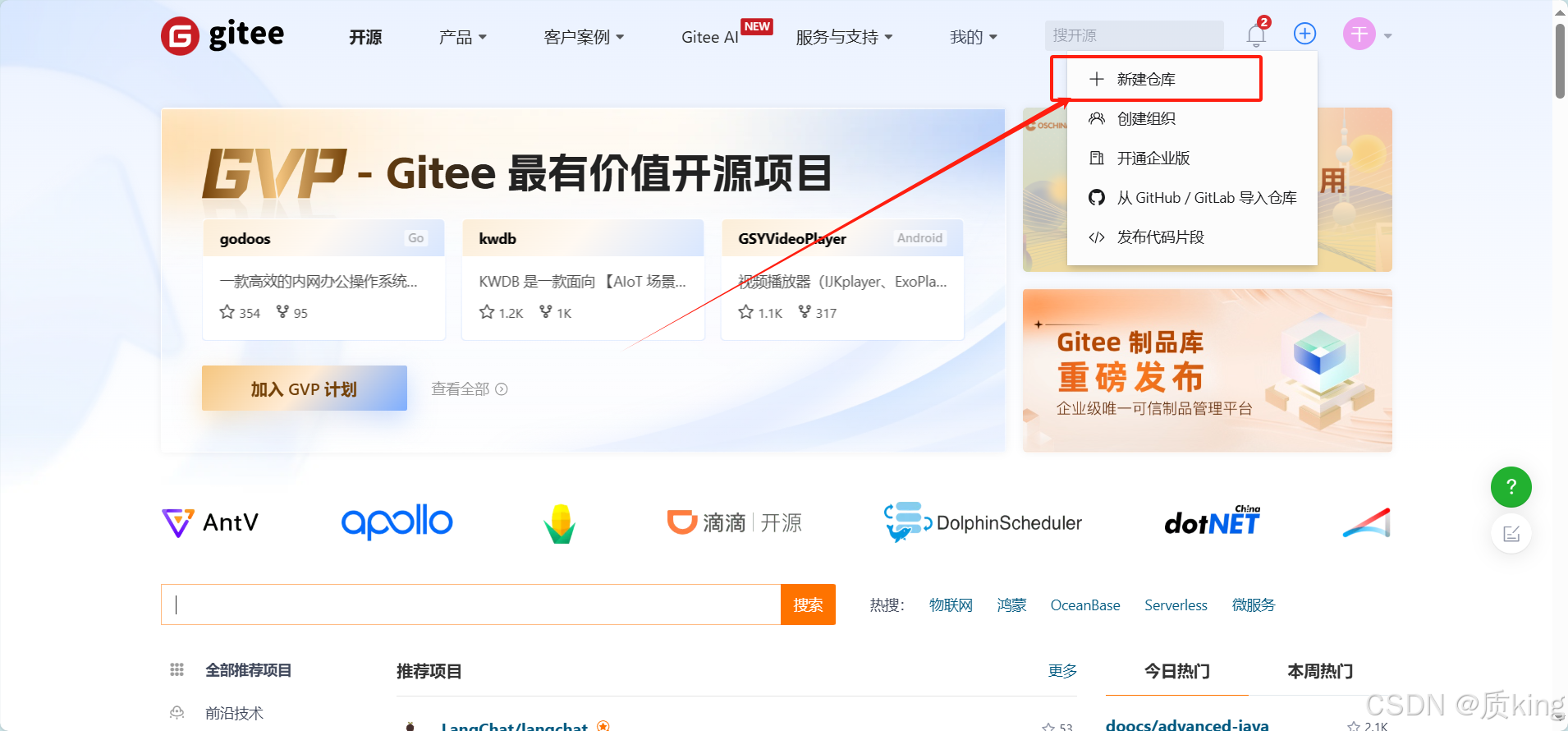
Task: Expand the 服务与支持 dropdown
Action: [844, 37]
